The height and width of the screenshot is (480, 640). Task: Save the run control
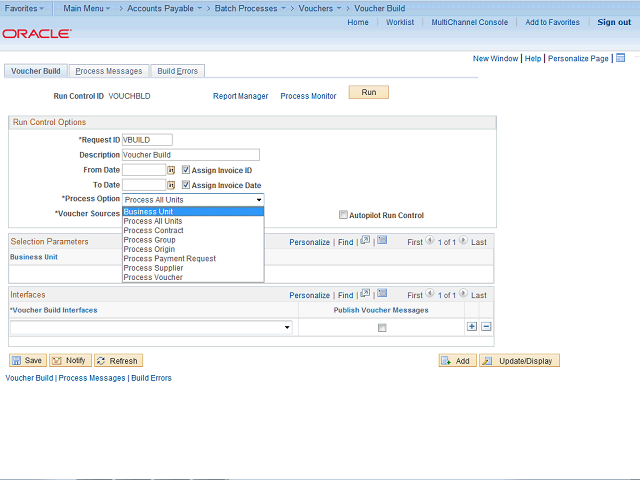[28, 360]
